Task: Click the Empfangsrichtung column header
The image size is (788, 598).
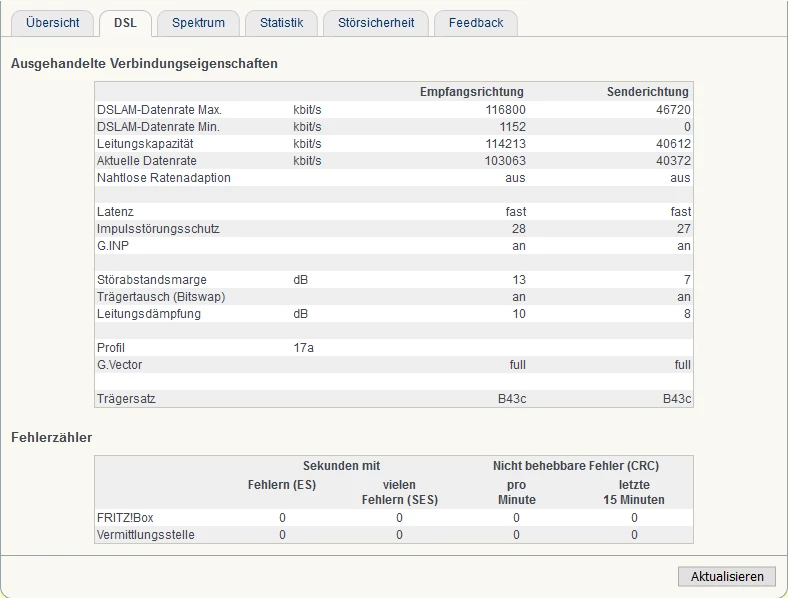Action: 472,92
